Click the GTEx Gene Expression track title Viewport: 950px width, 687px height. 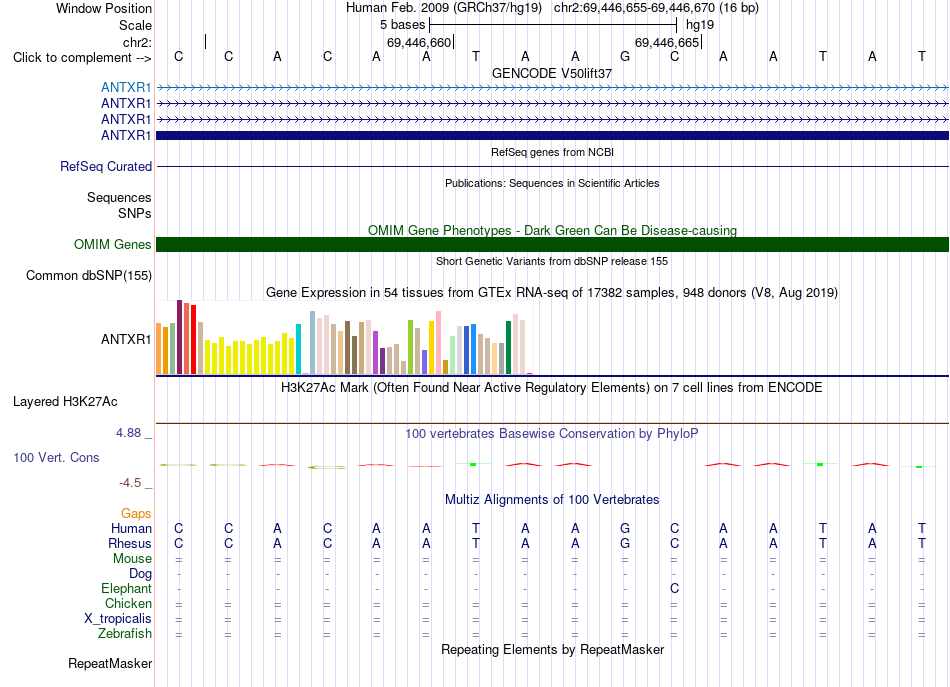pyautogui.click(x=552, y=293)
